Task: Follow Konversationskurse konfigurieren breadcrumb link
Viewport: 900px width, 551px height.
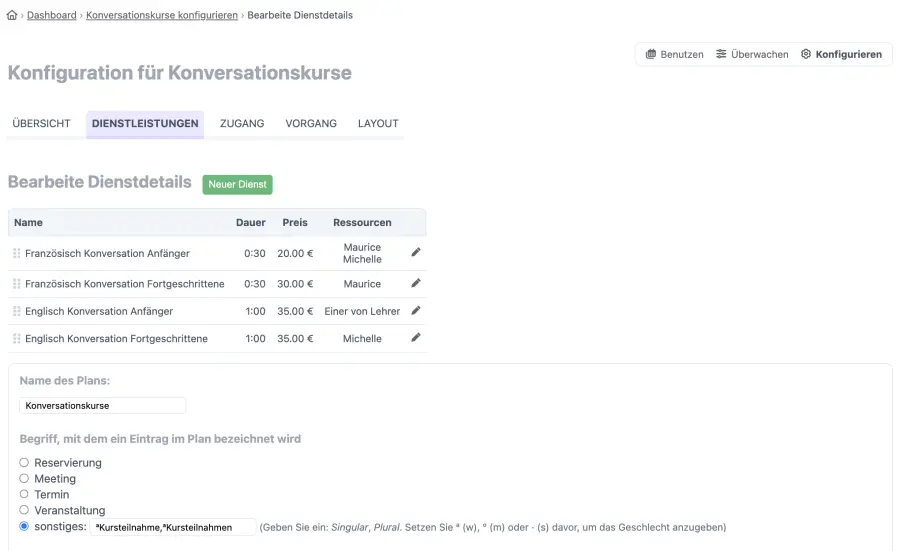Action: (x=162, y=15)
